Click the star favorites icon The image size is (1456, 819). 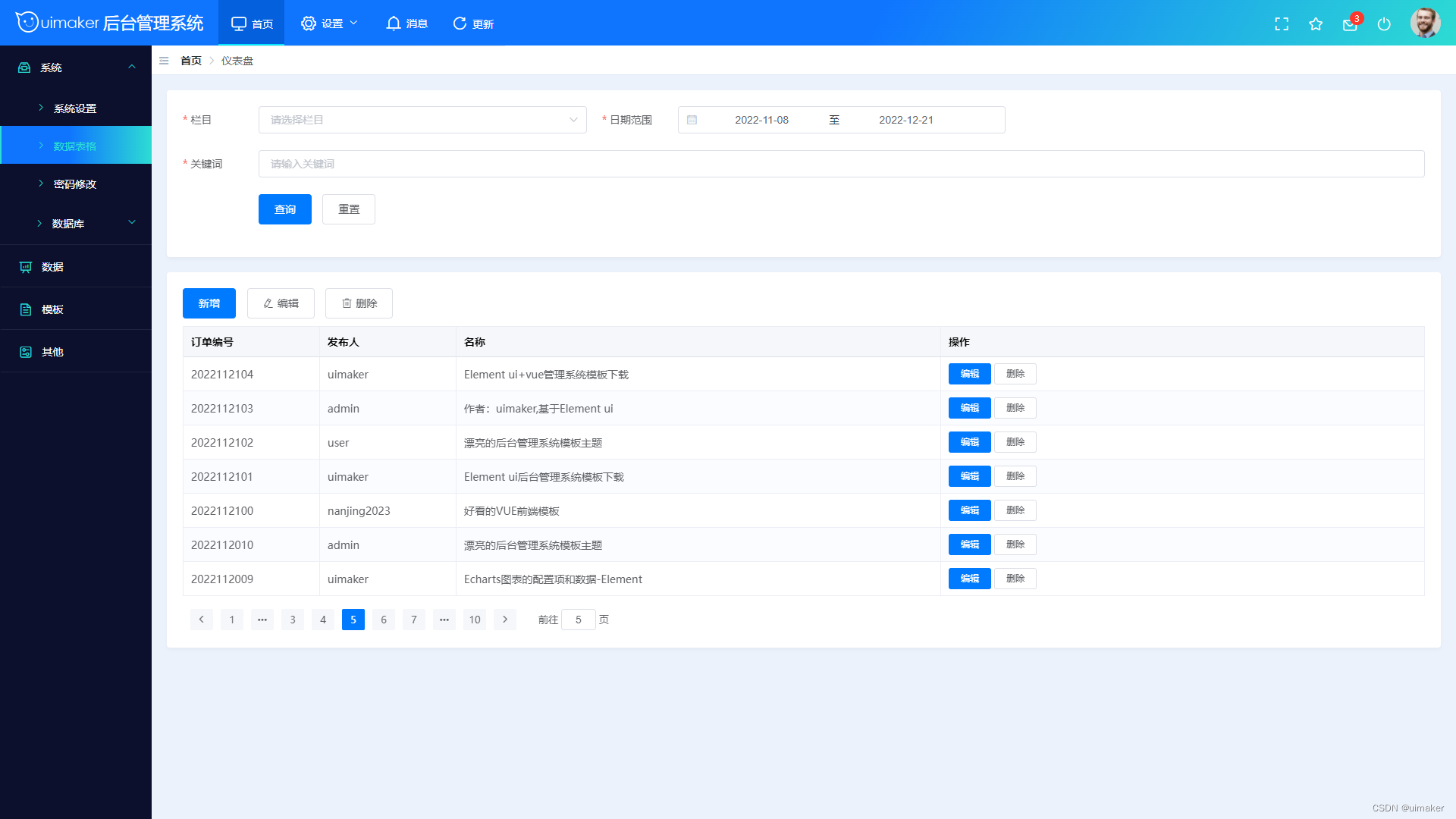1316,24
